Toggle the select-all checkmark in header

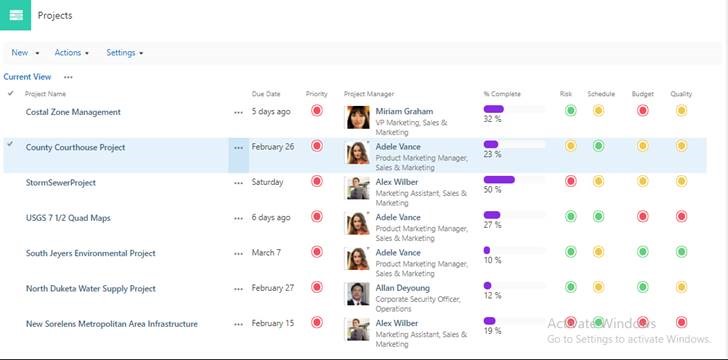pyautogui.click(x=11, y=93)
